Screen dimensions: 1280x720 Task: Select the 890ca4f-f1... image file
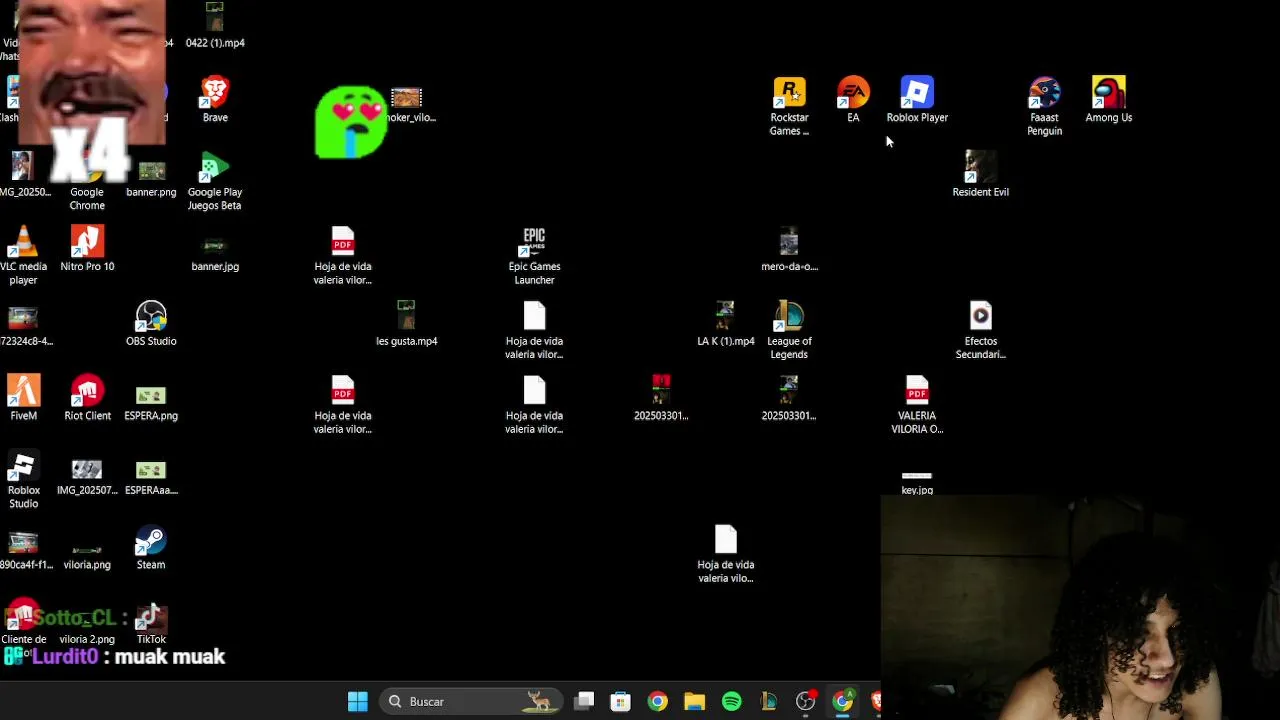(x=23, y=551)
